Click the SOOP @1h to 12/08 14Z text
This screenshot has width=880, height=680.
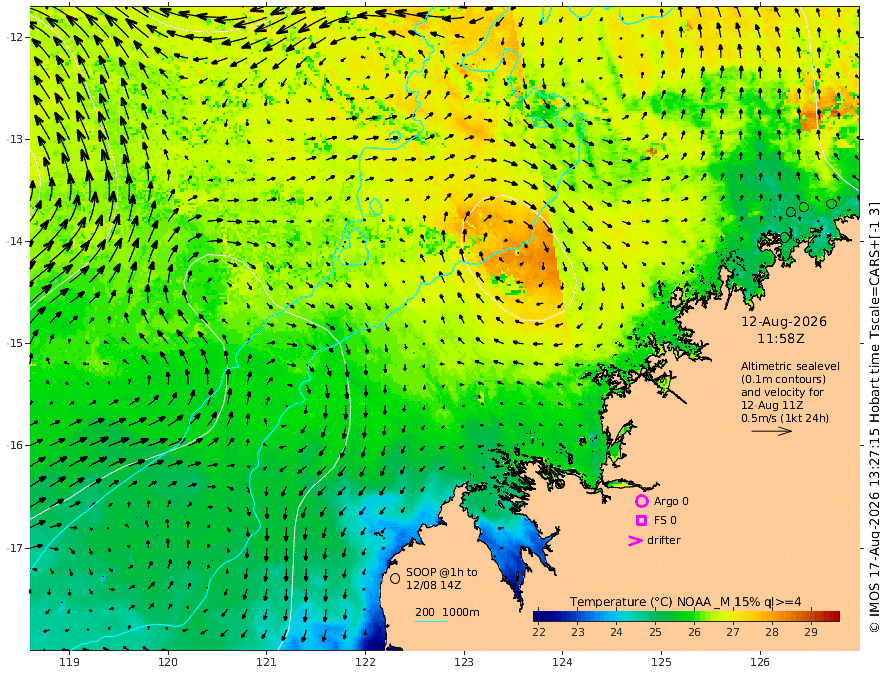(442, 578)
